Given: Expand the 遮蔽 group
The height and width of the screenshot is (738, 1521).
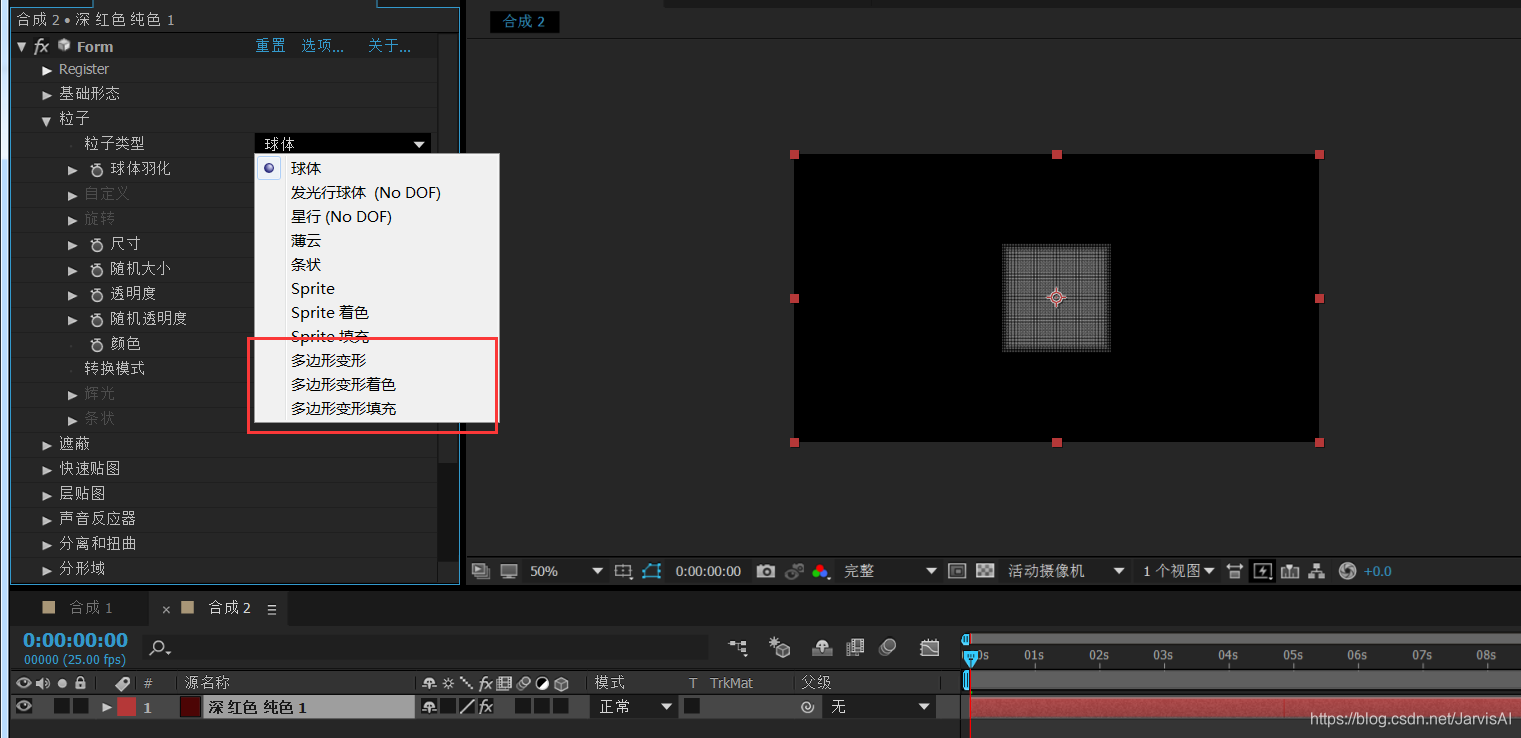Looking at the screenshot, I should point(47,445).
